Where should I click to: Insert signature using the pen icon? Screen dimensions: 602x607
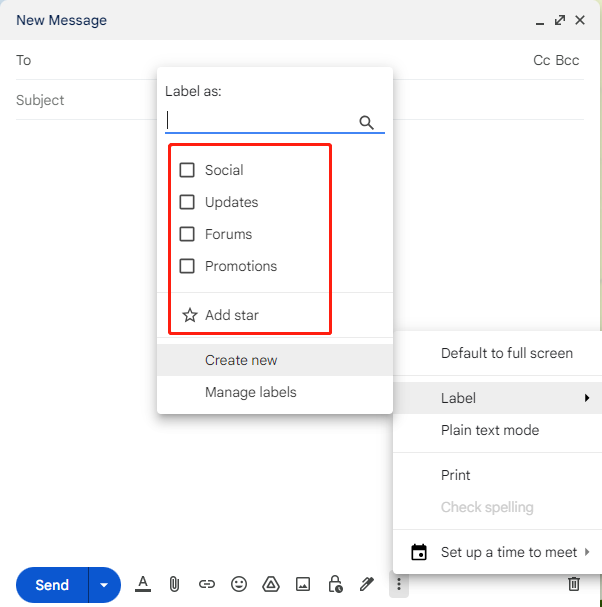[x=367, y=584]
